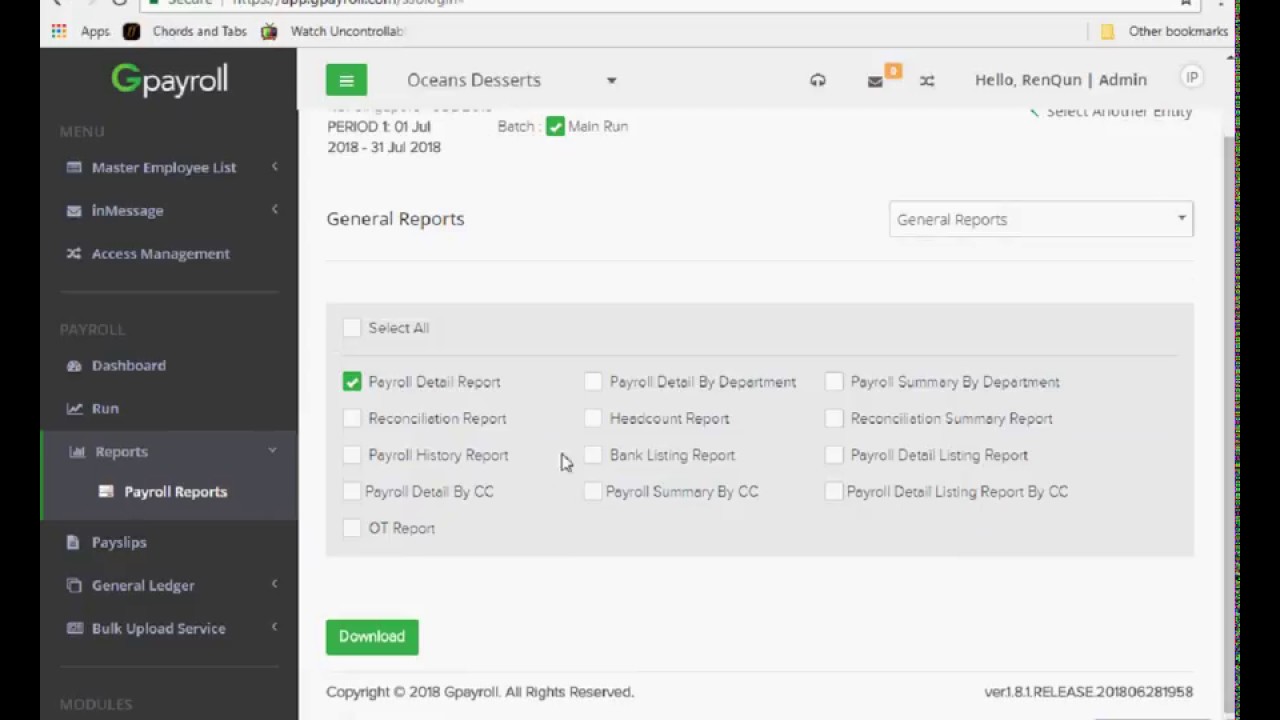This screenshot has height=720, width=1280.
Task: Open the mail notifications envelope icon
Action: click(x=875, y=81)
